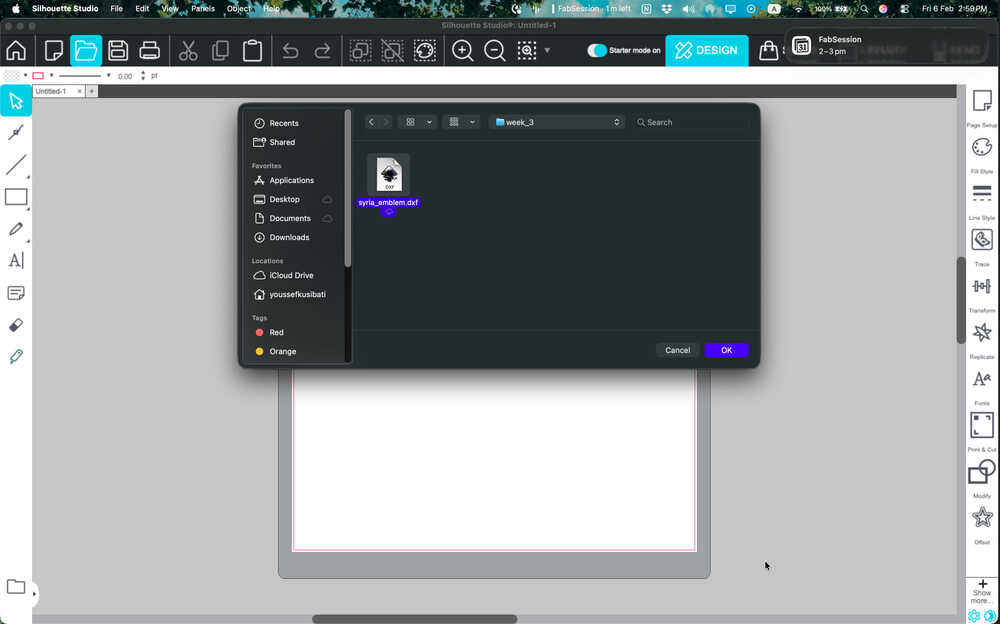The height and width of the screenshot is (624, 1000).
Task: Open the File menu
Action: point(116,9)
